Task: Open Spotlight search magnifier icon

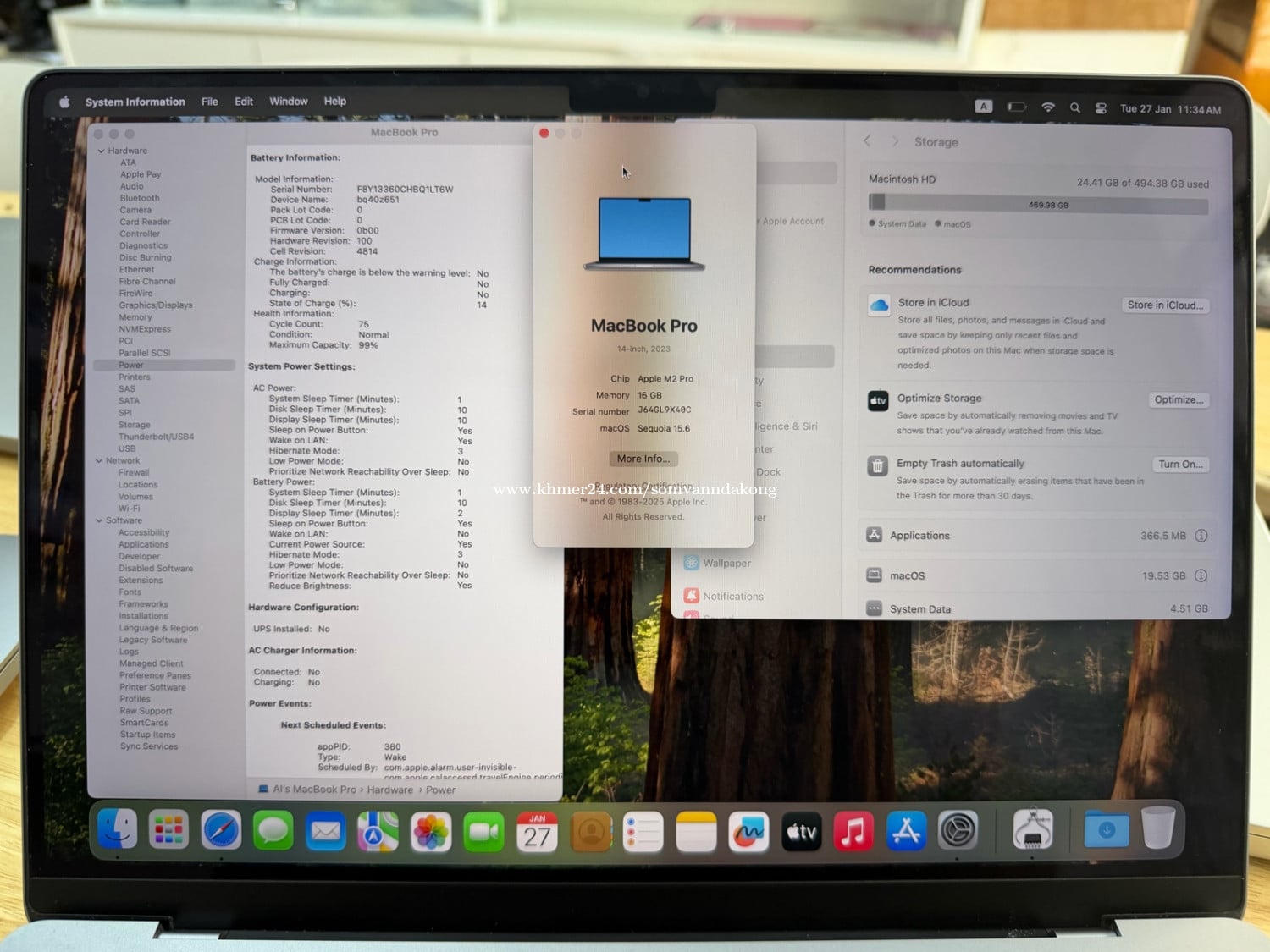Action: pyautogui.click(x=1075, y=107)
